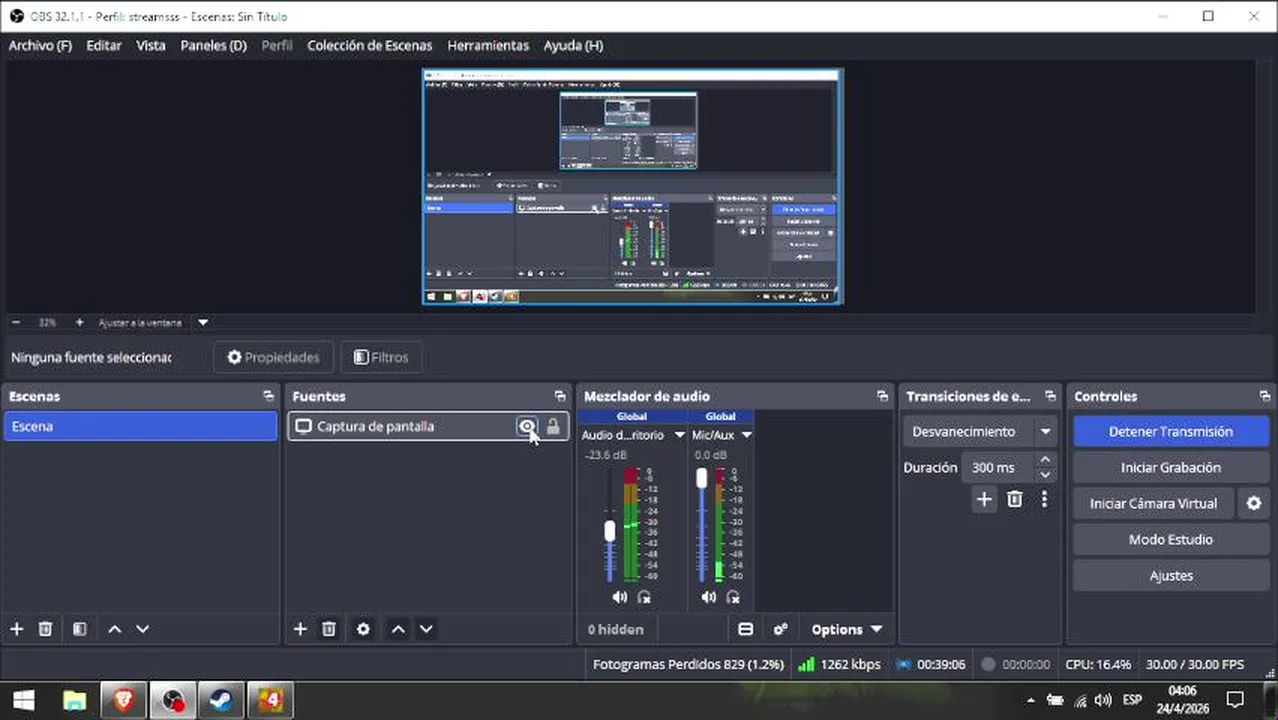Toggle Mic/Aux monitoring headphone icon
The height and width of the screenshot is (720, 1278).
(x=733, y=597)
